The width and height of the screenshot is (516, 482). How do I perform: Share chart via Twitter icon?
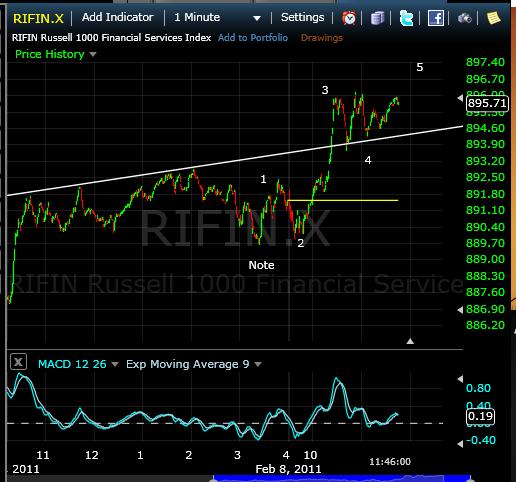point(406,18)
